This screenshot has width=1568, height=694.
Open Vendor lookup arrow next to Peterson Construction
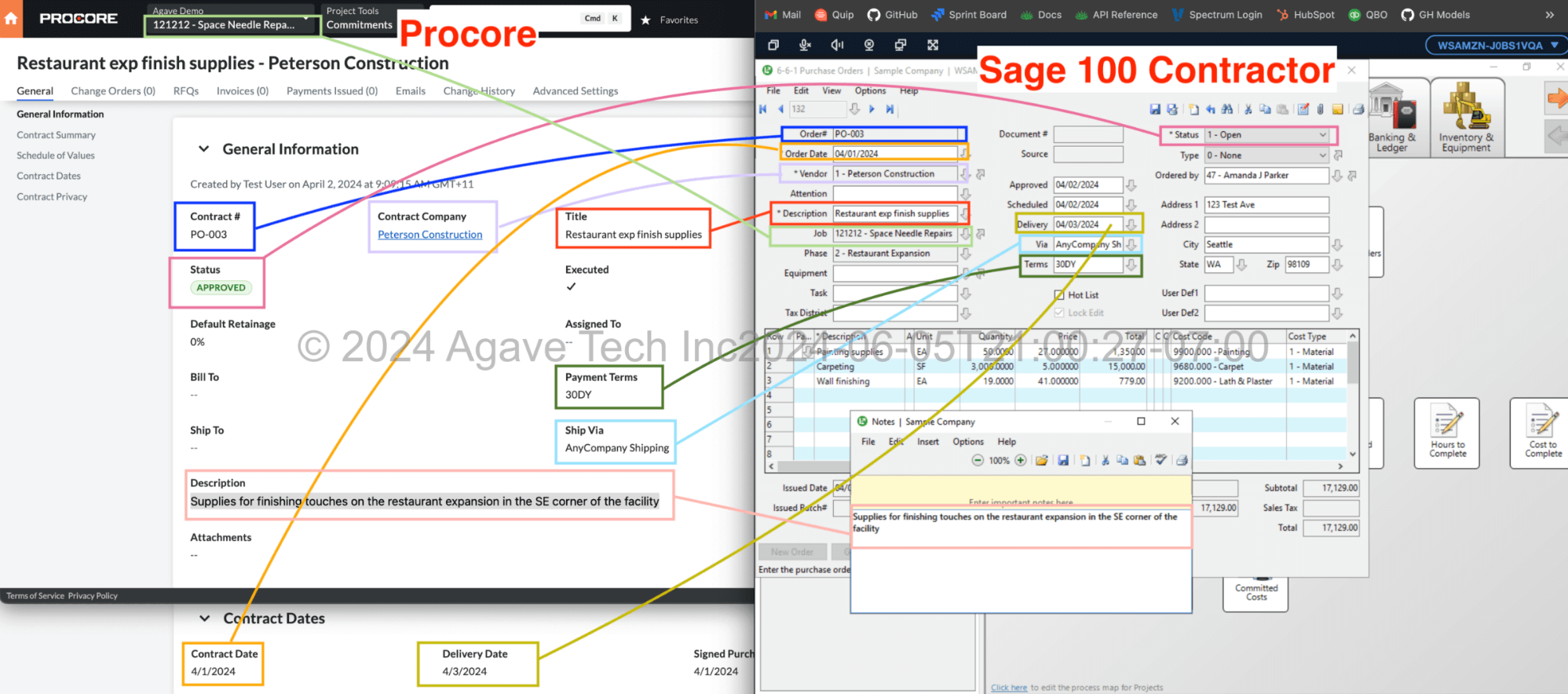[x=964, y=174]
